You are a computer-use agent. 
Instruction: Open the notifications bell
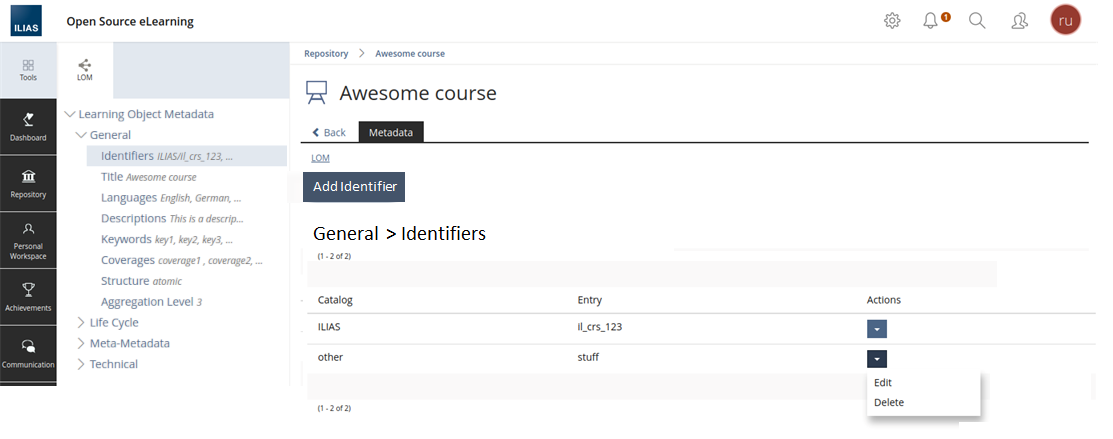(932, 21)
